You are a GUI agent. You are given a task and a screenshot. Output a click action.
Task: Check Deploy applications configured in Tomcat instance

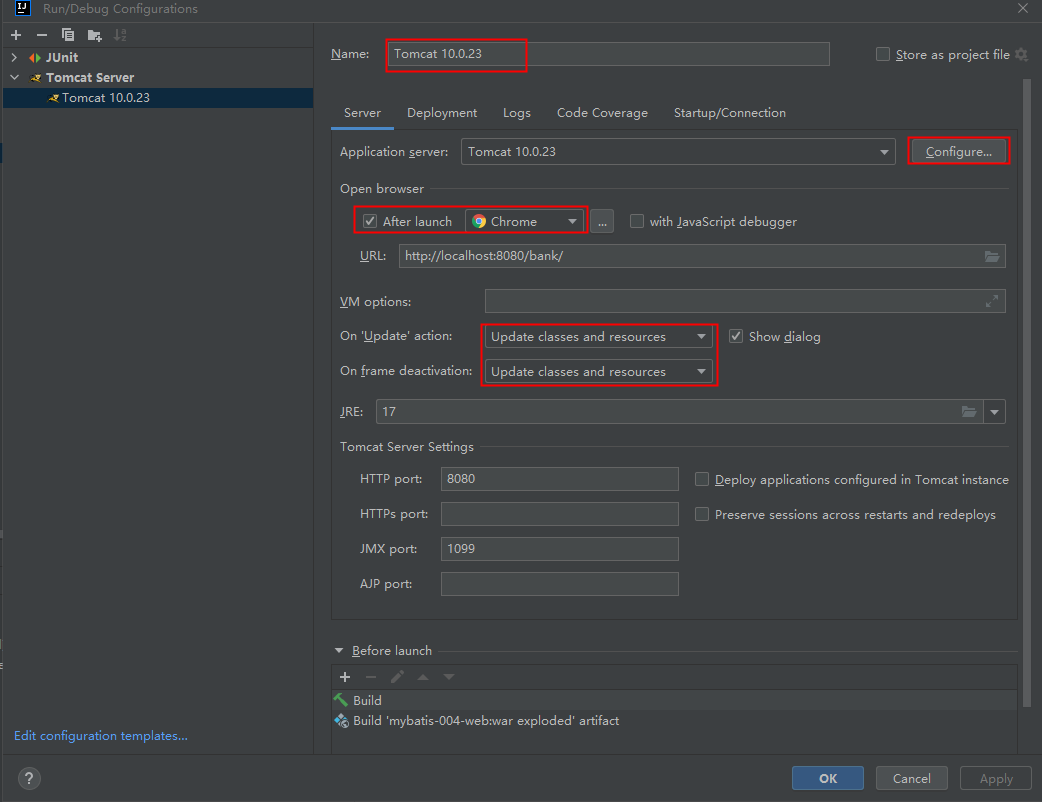(x=702, y=479)
